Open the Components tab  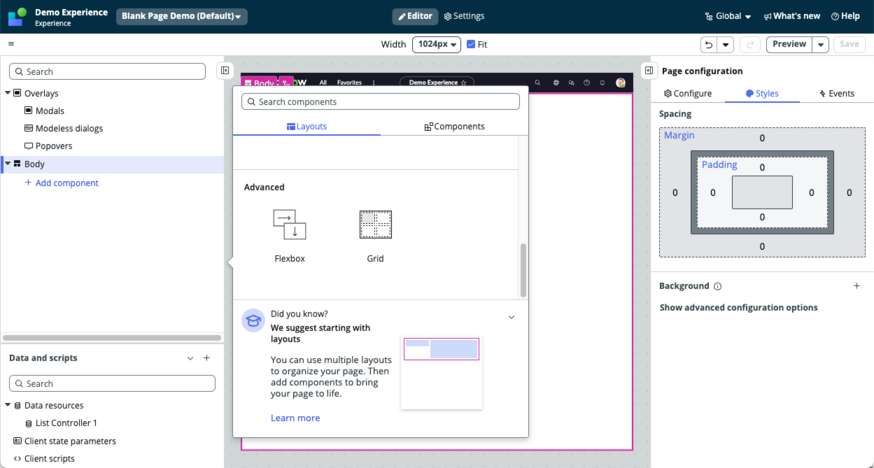(x=454, y=126)
